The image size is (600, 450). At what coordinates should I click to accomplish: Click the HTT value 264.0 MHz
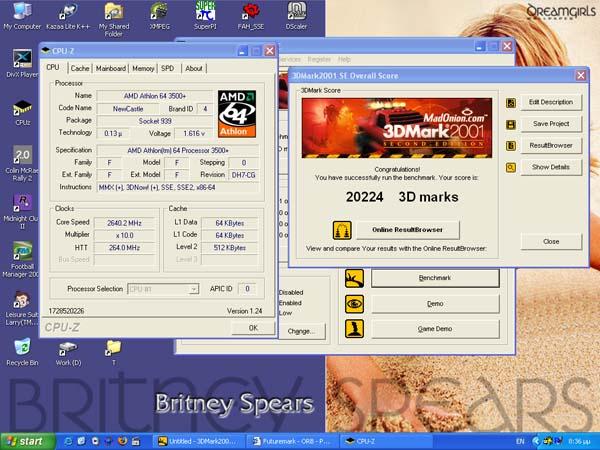(x=124, y=248)
